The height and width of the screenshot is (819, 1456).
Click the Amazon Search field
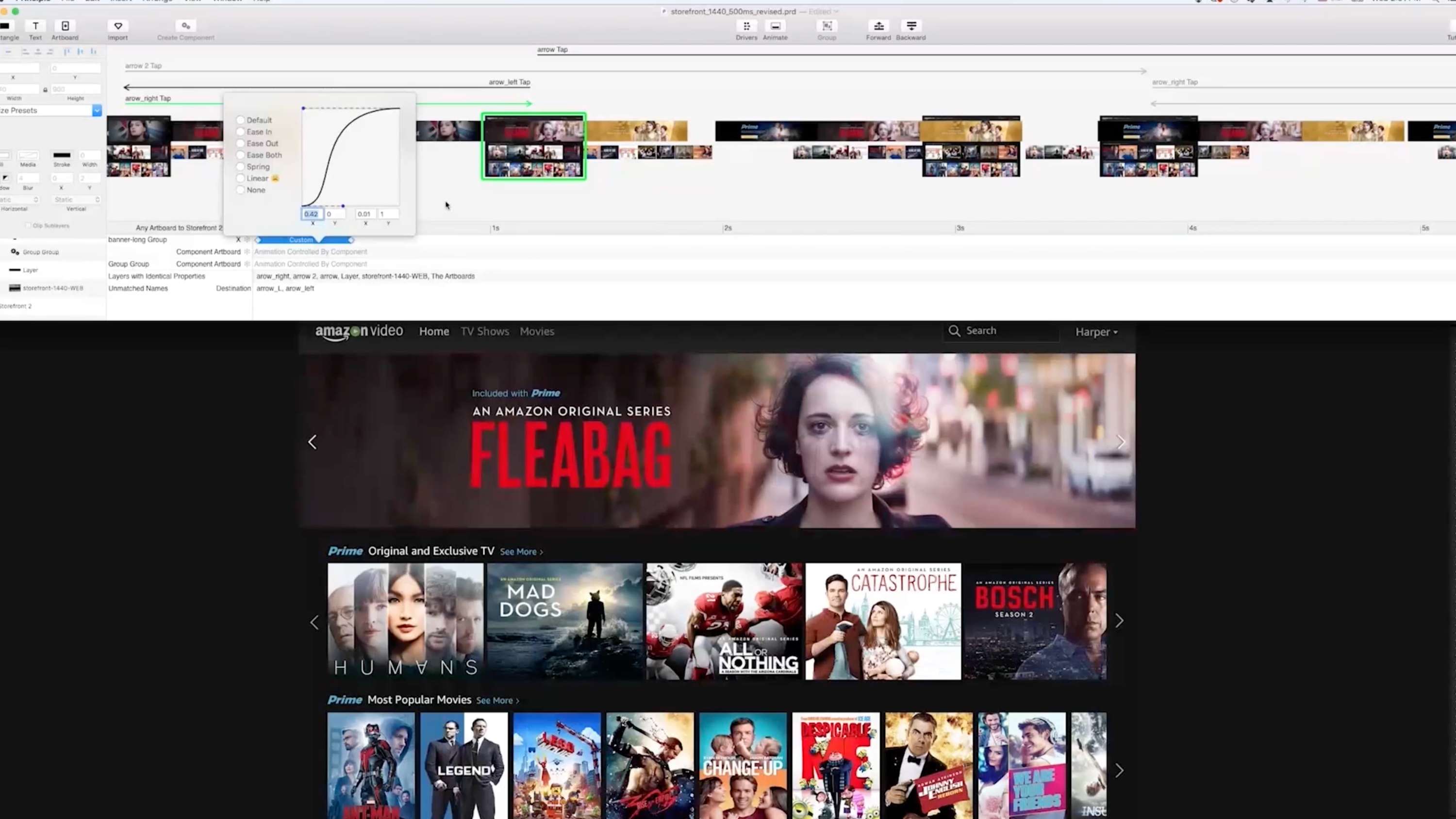point(1001,330)
